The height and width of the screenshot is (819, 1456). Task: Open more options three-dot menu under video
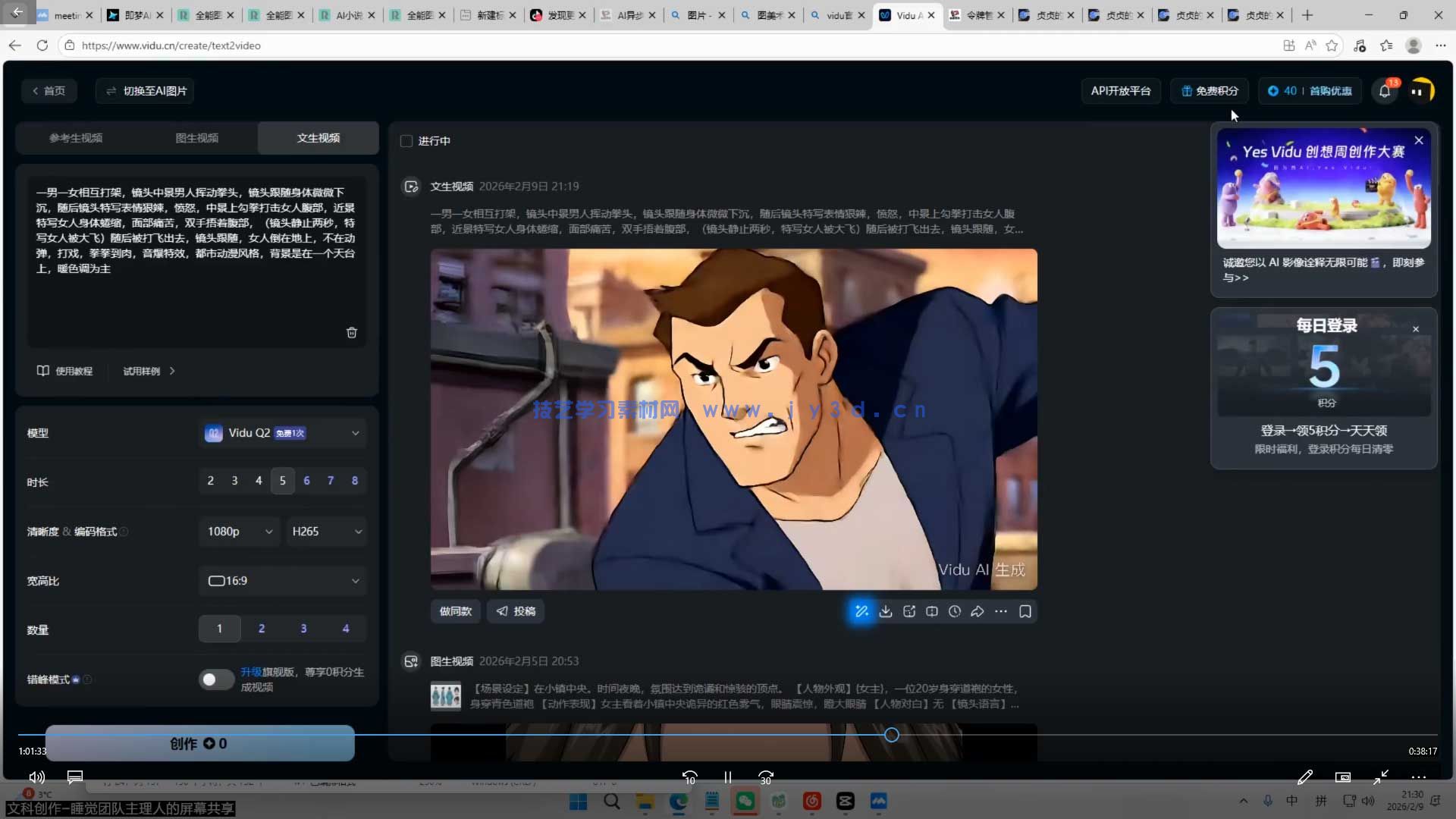1001,611
